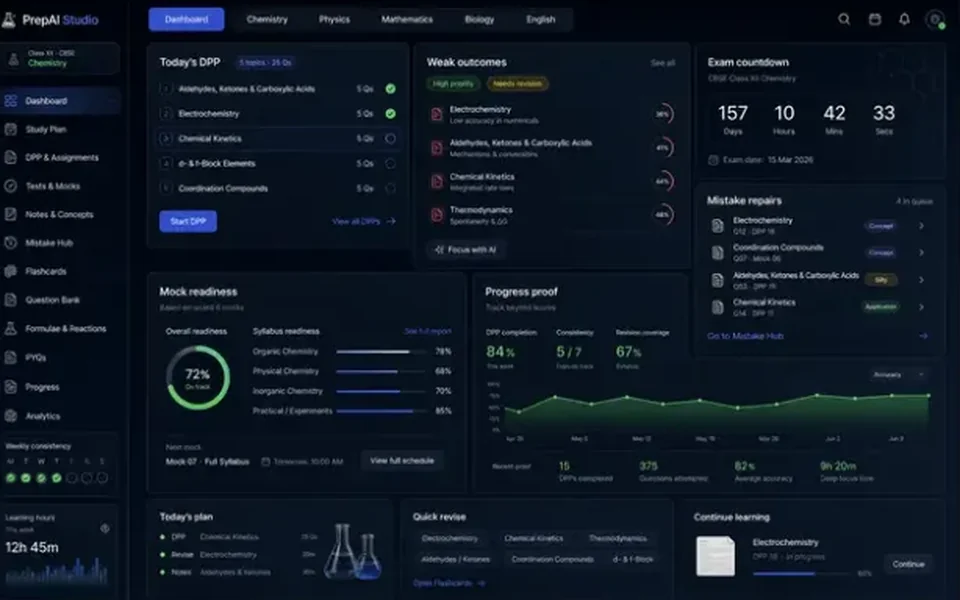Image resolution: width=960 pixels, height=600 pixels.
Task: Click View full schedule button
Action: click(x=402, y=460)
